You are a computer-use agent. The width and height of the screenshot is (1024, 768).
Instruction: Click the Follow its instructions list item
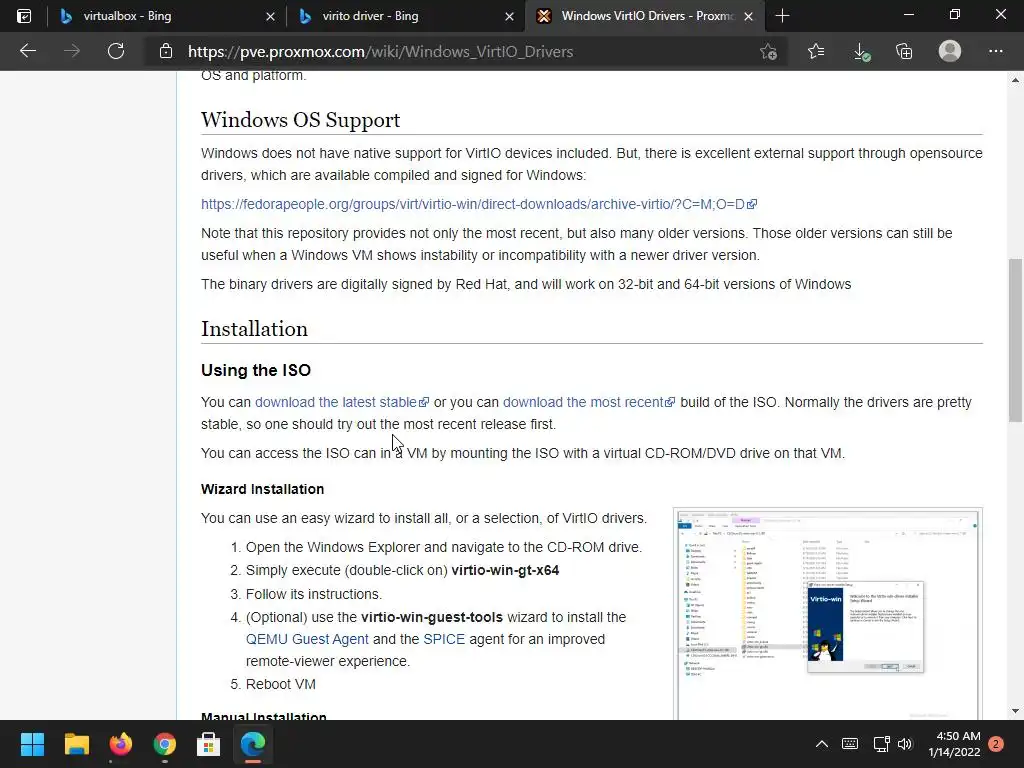pyautogui.click(x=313, y=594)
